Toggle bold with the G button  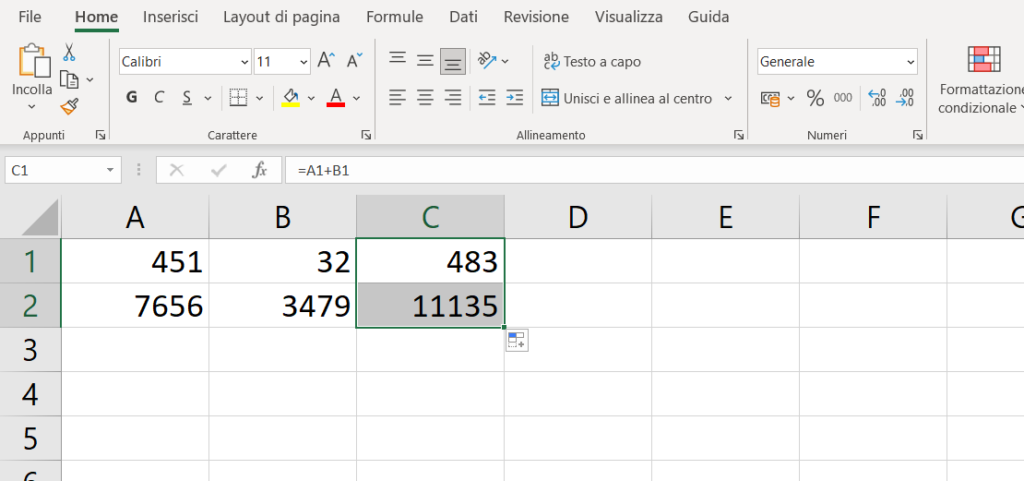[x=132, y=98]
